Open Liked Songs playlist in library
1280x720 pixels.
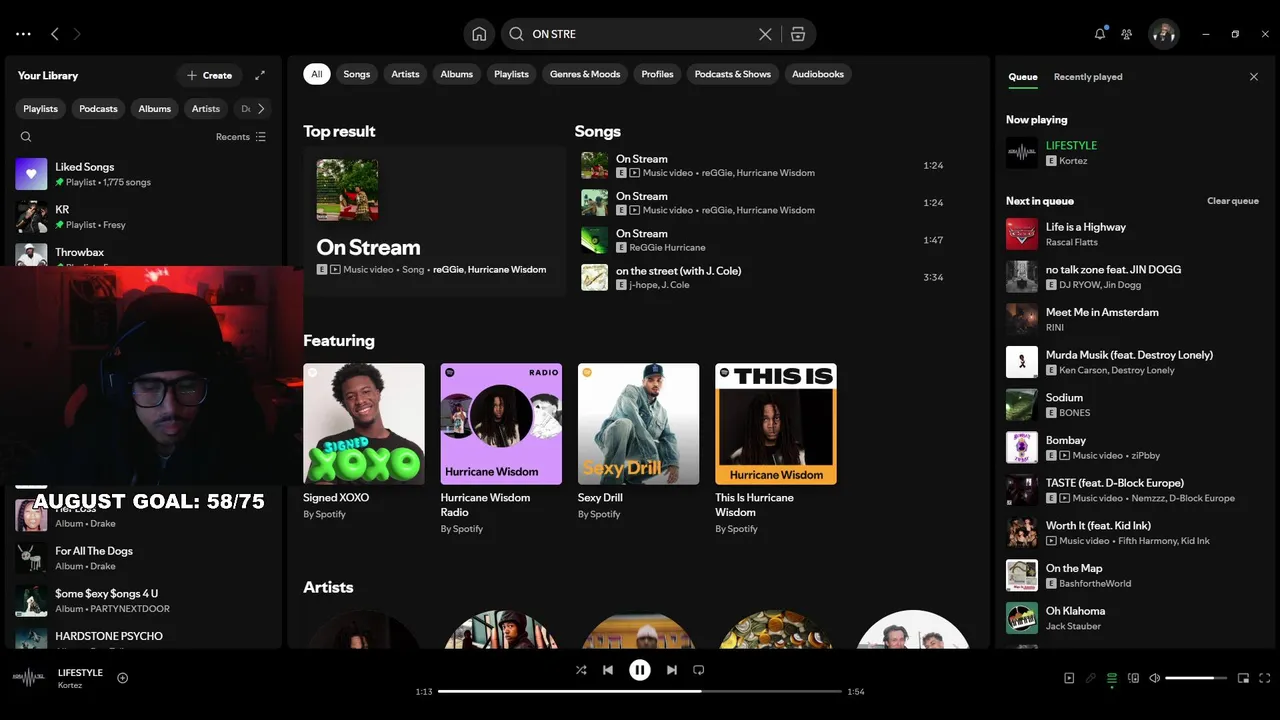(x=144, y=174)
